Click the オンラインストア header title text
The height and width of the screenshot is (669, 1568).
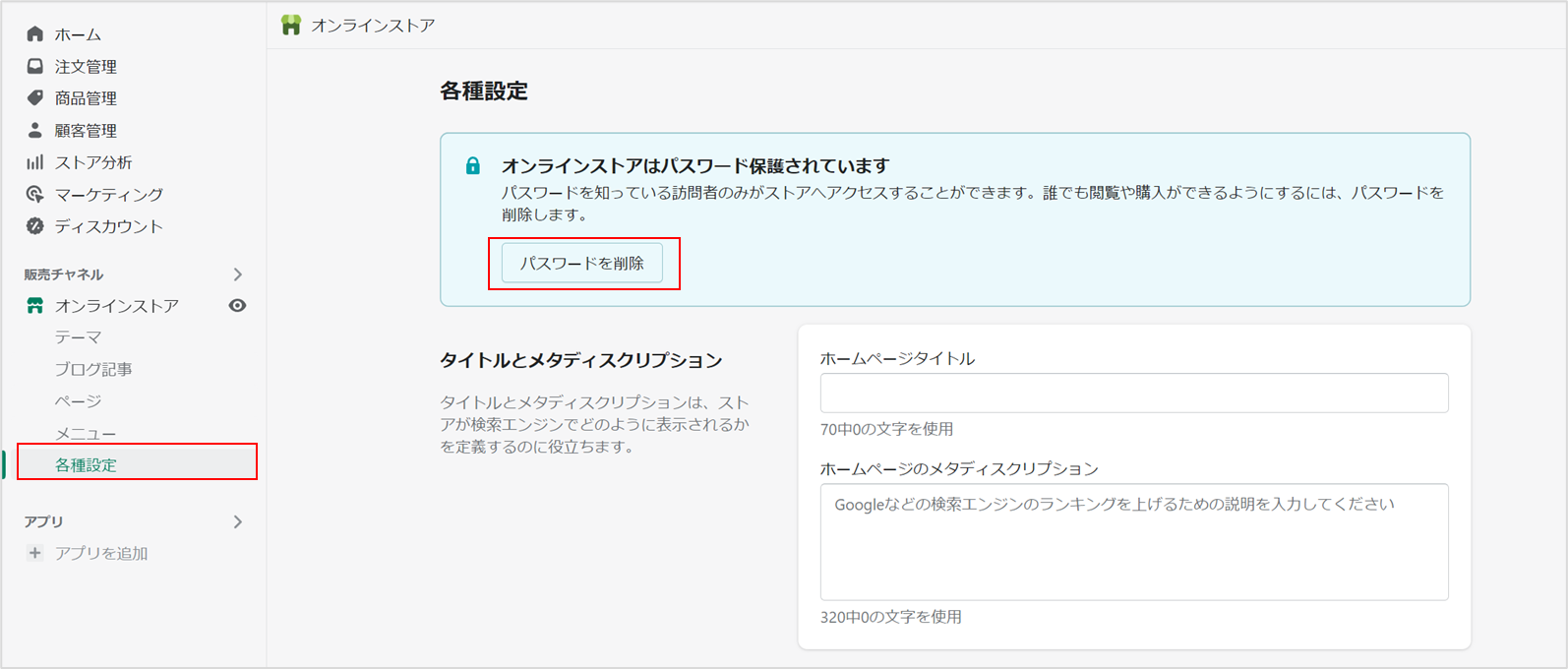click(x=373, y=26)
